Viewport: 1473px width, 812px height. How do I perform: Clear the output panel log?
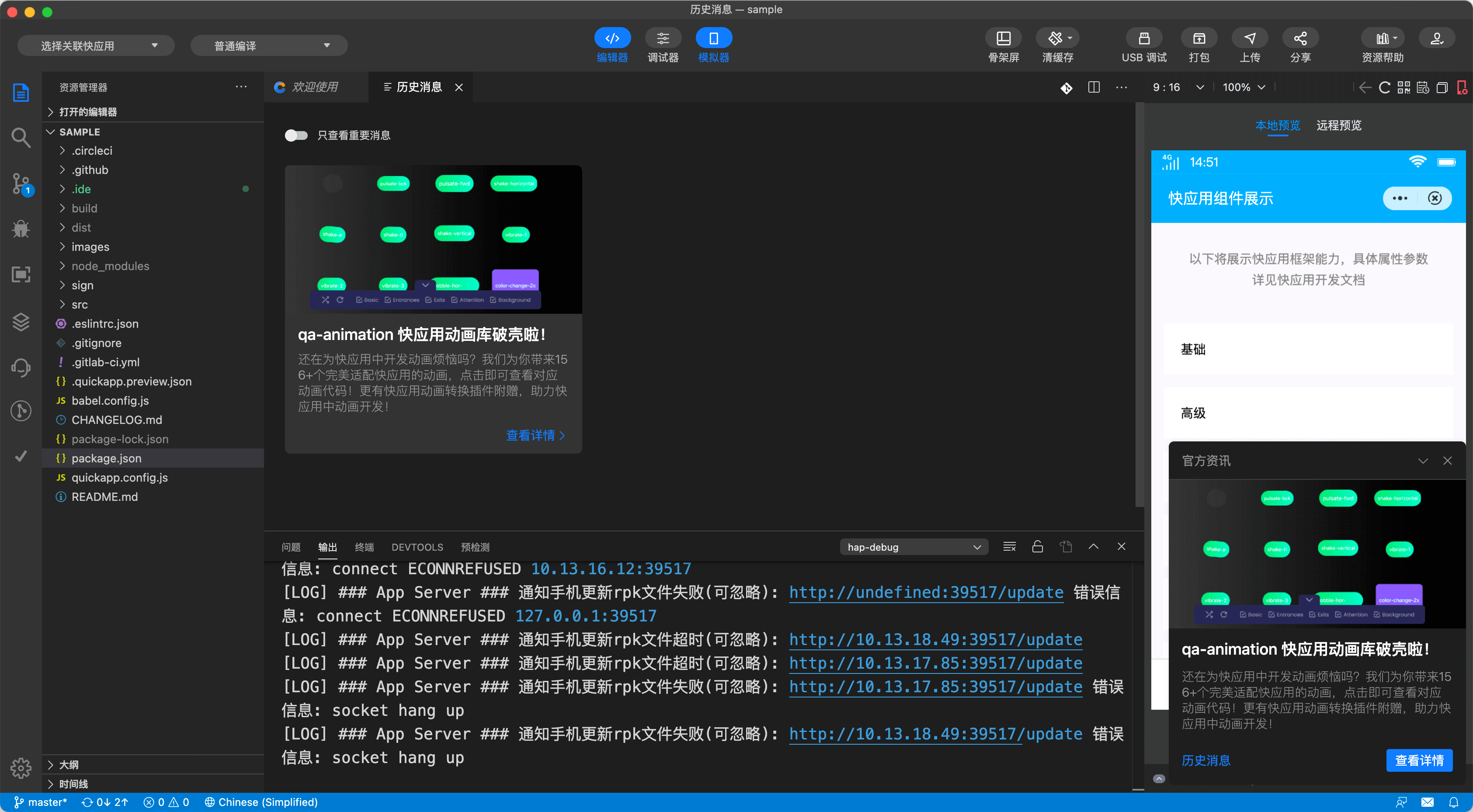(1009, 547)
